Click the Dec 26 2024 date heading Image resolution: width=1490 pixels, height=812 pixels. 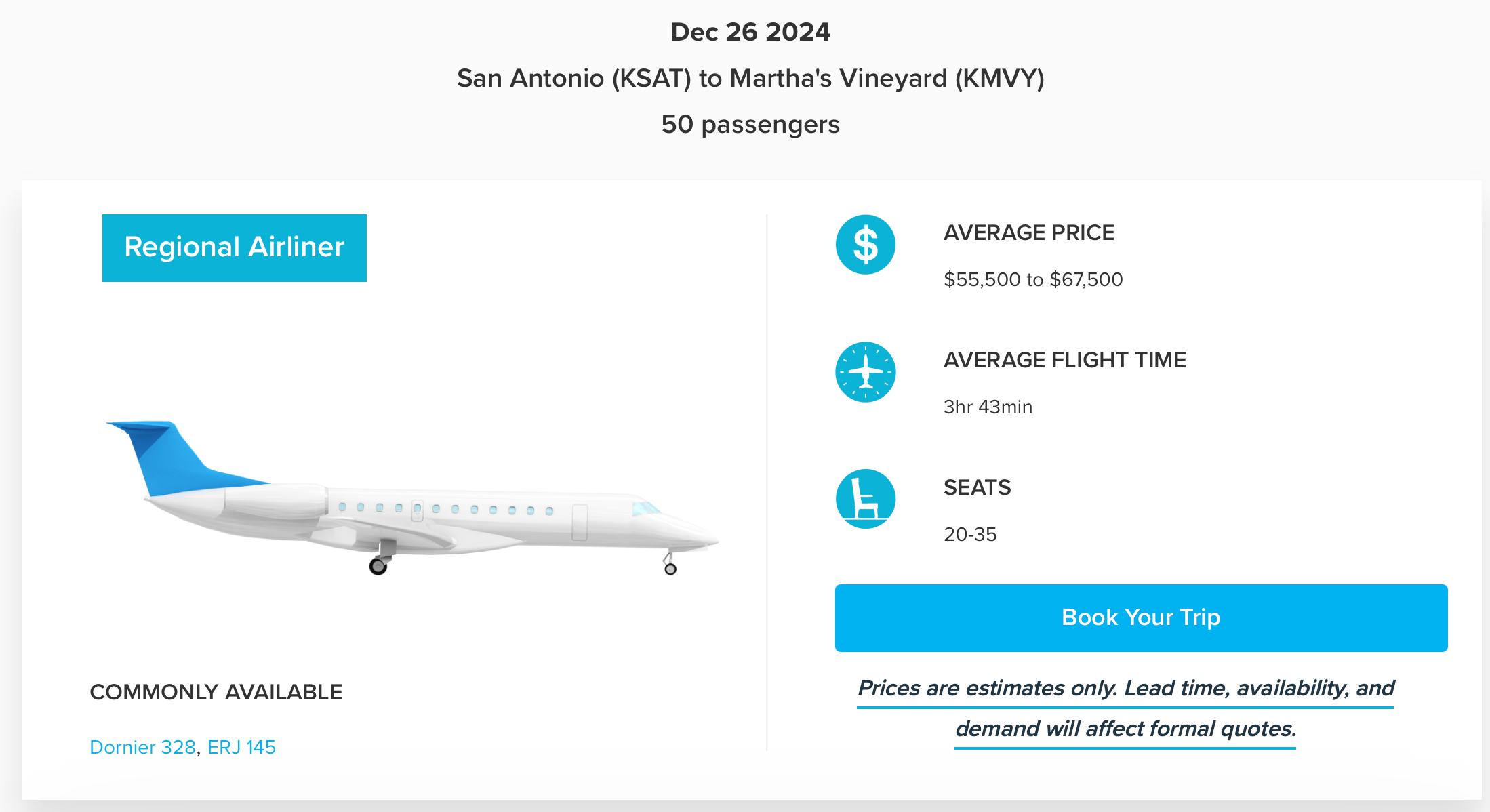click(750, 32)
